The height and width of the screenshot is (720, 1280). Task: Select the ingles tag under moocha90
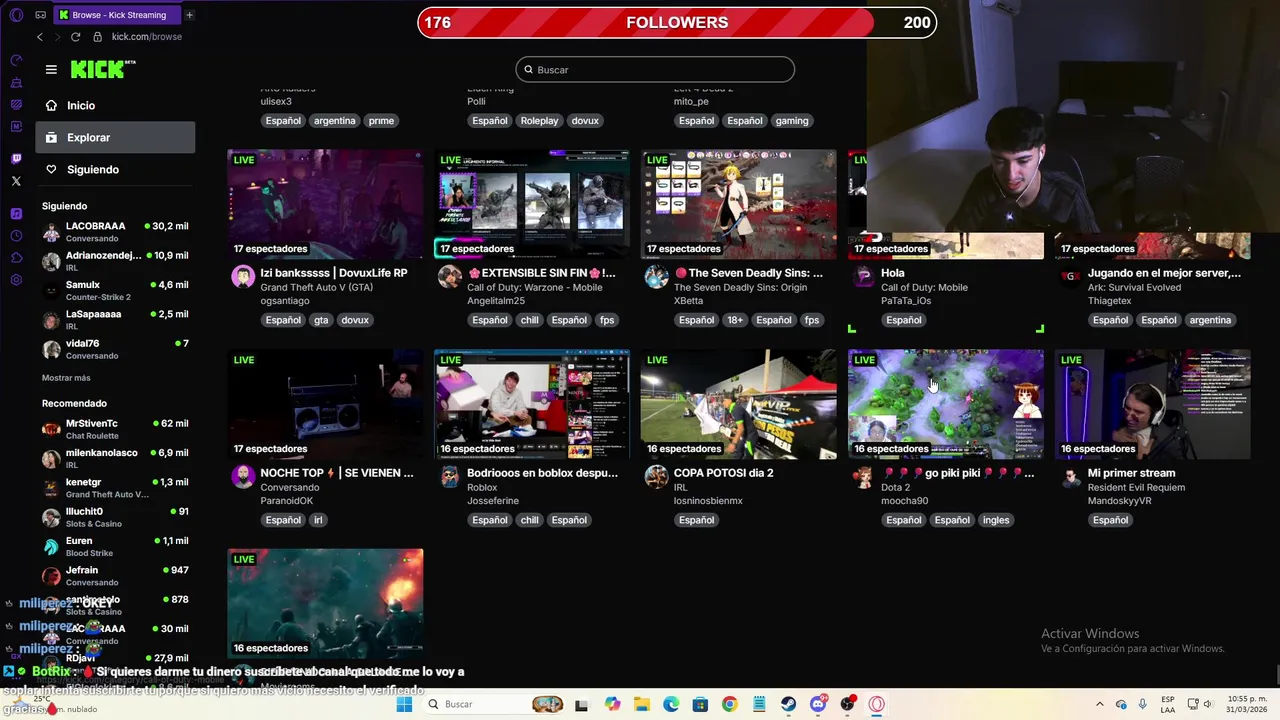pyautogui.click(x=995, y=520)
